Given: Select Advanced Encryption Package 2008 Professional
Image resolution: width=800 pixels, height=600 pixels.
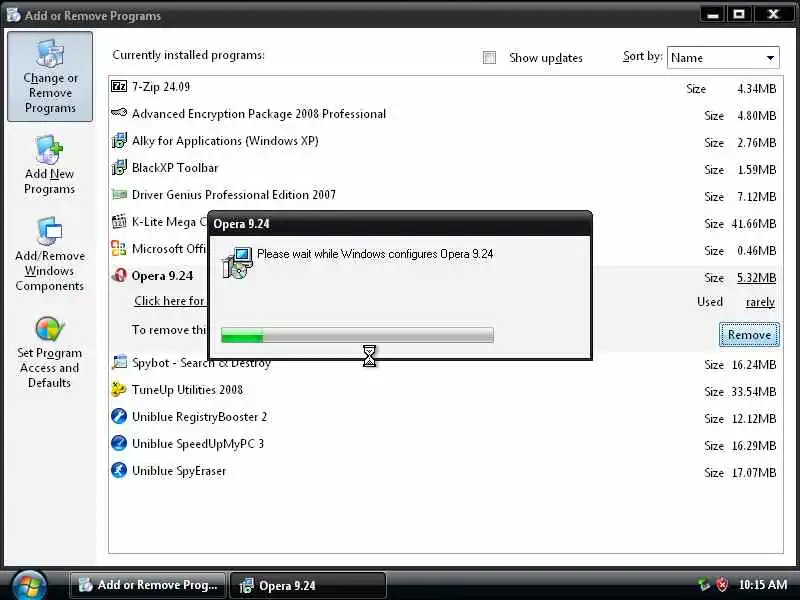Looking at the screenshot, I should pos(259,114).
